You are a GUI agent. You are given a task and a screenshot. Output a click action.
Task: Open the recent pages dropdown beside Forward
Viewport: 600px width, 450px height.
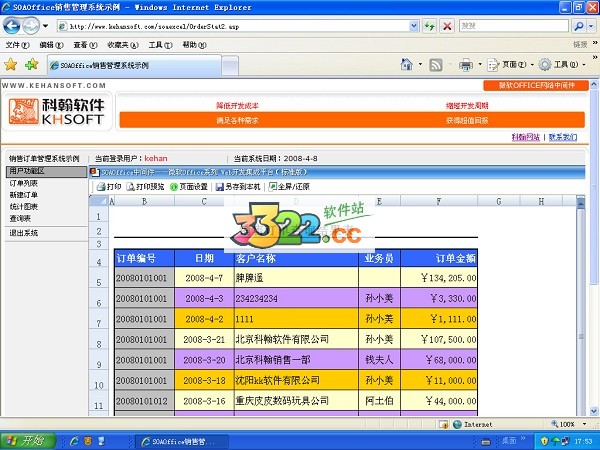coord(45,26)
